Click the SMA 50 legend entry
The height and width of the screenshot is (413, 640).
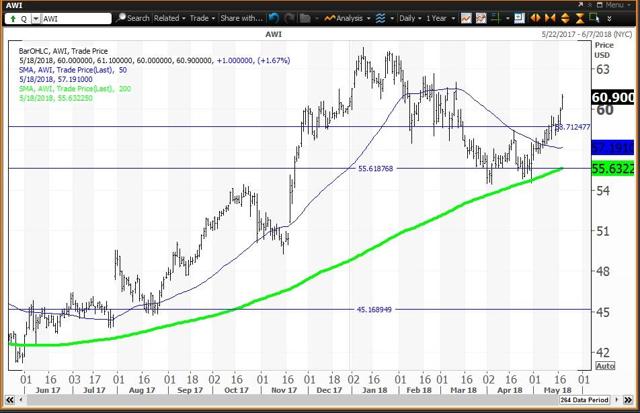73,70
